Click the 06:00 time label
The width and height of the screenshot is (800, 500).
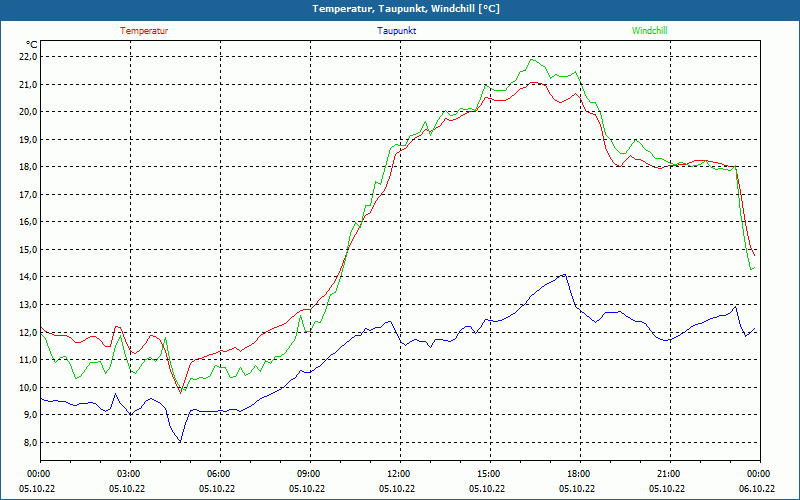click(217, 474)
